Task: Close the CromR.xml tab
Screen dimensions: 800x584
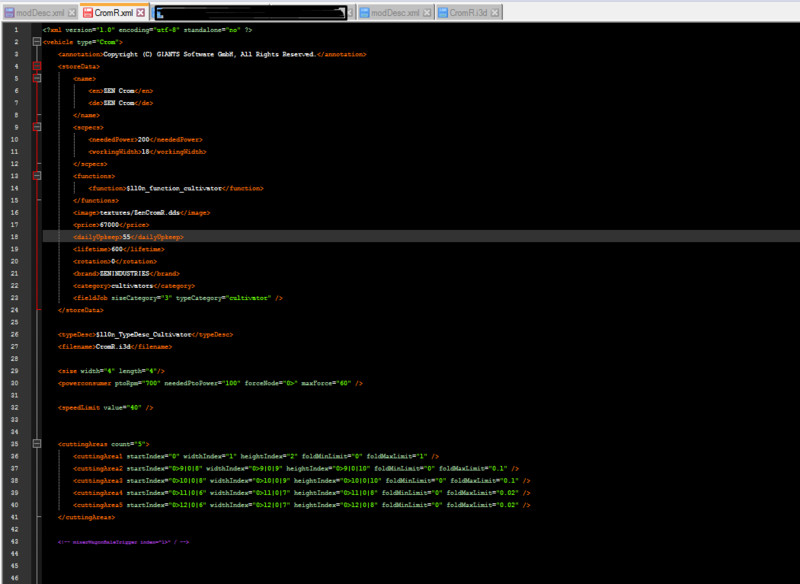Action: pyautogui.click(x=141, y=13)
